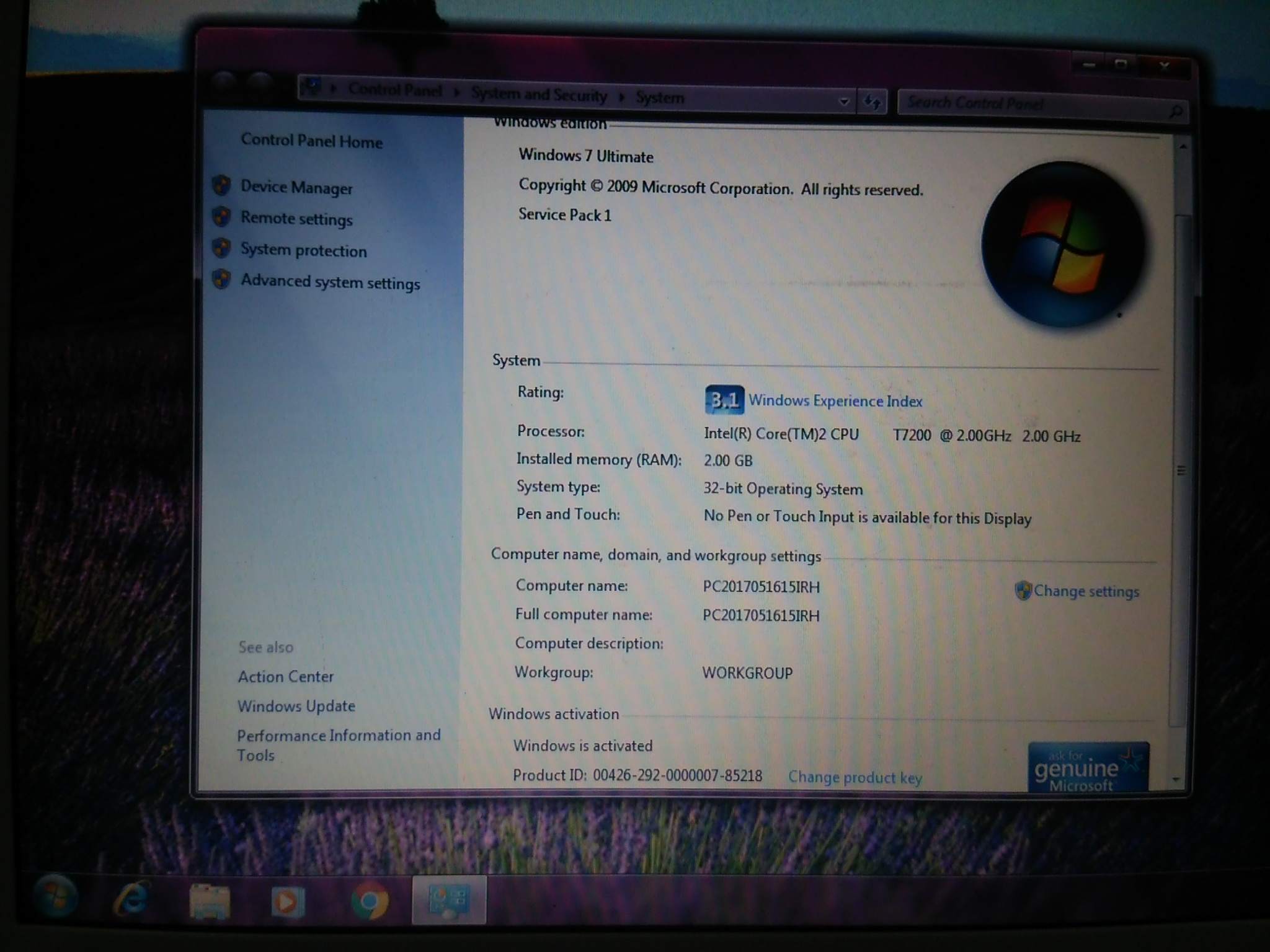Click the refresh button beside the address bar
The width and height of the screenshot is (1270, 952).
point(873,101)
